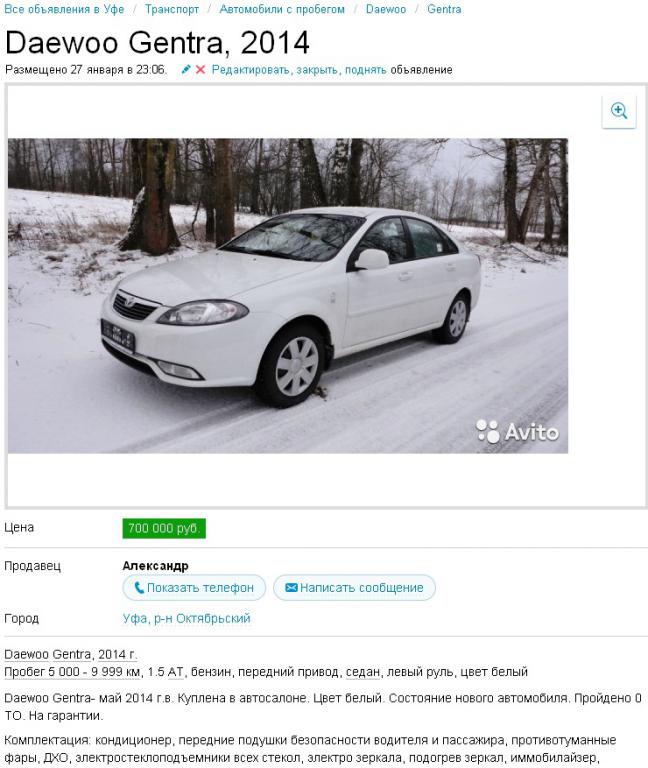Write a message to the seller

354,587
